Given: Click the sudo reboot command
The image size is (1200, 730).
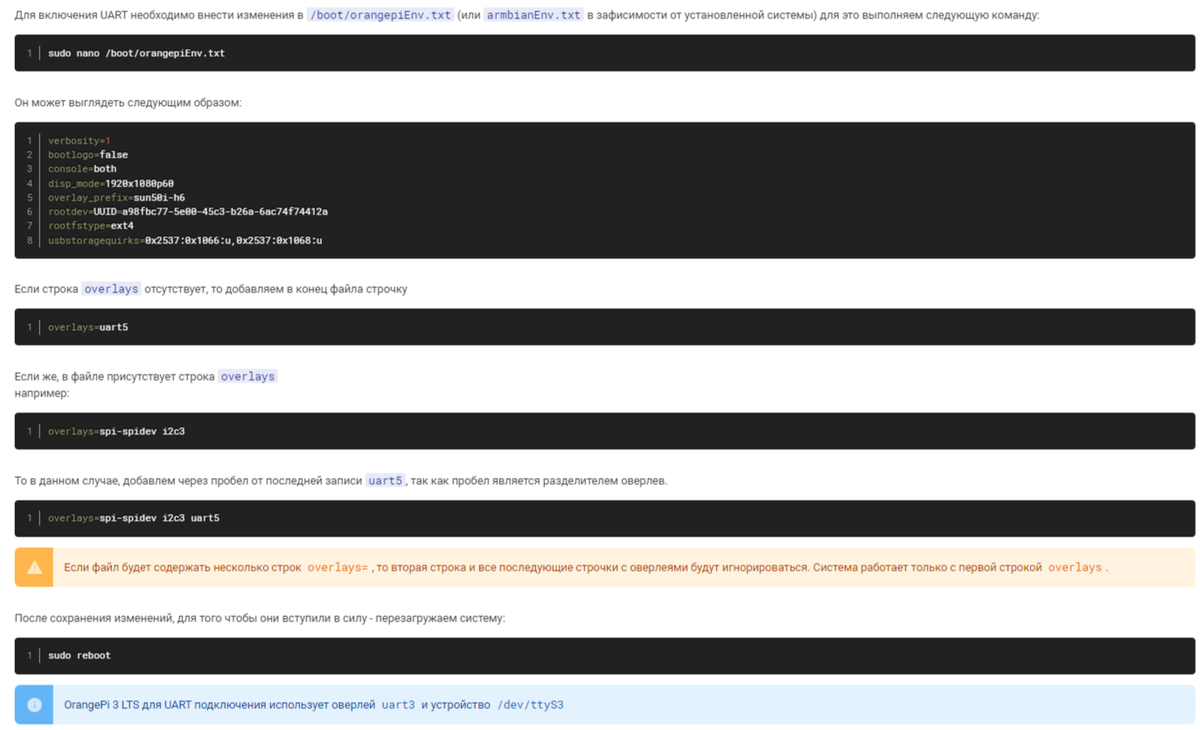Looking at the screenshot, I should tap(79, 655).
